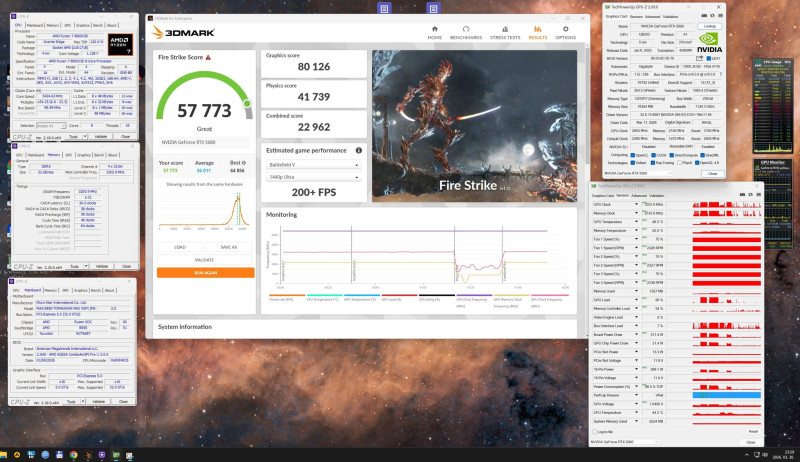Open the GPU Temperature sensor dropdown arrow
800x462 pixels.
[636, 222]
